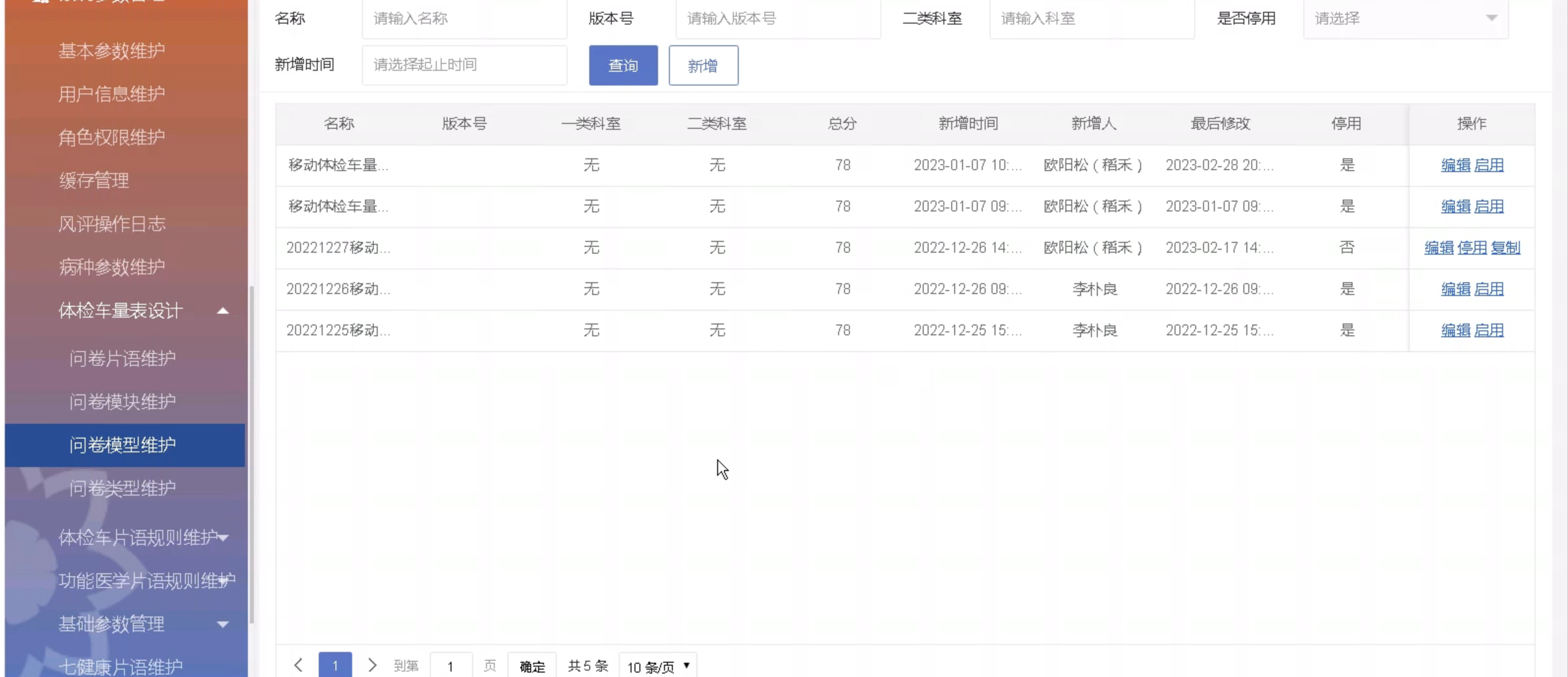Select 病种参数维护 menu entry
Image resolution: width=1568 pixels, height=677 pixels.
click(x=111, y=266)
